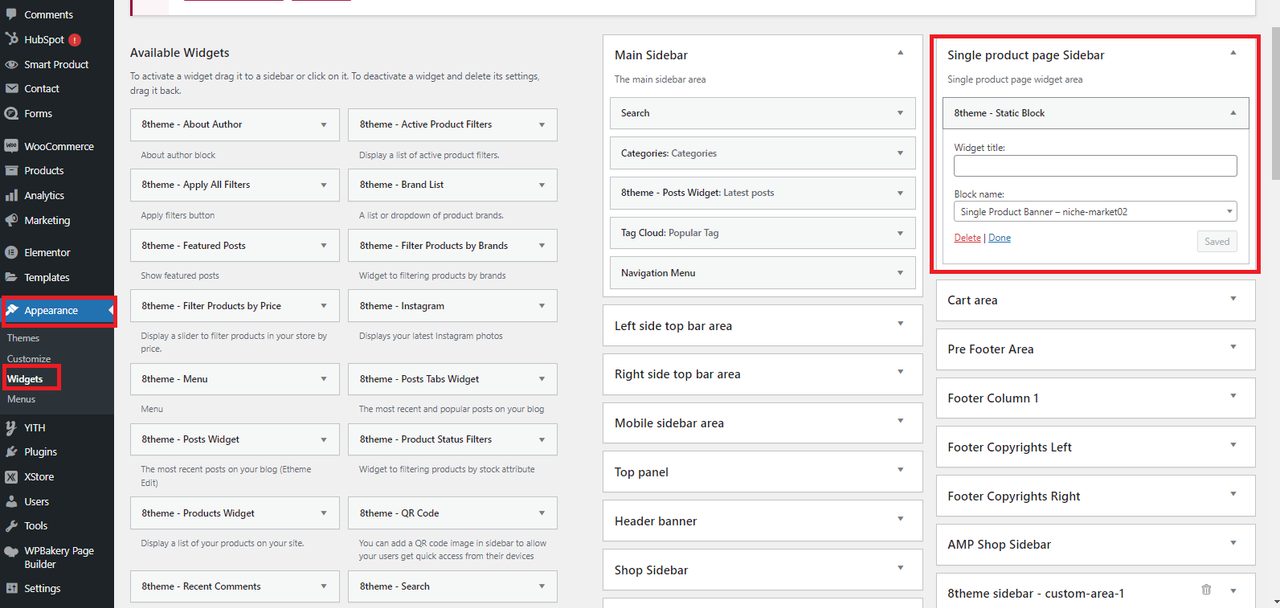1280x608 pixels.
Task: Click the Marketing megaphone icon
Action: (x=11, y=220)
